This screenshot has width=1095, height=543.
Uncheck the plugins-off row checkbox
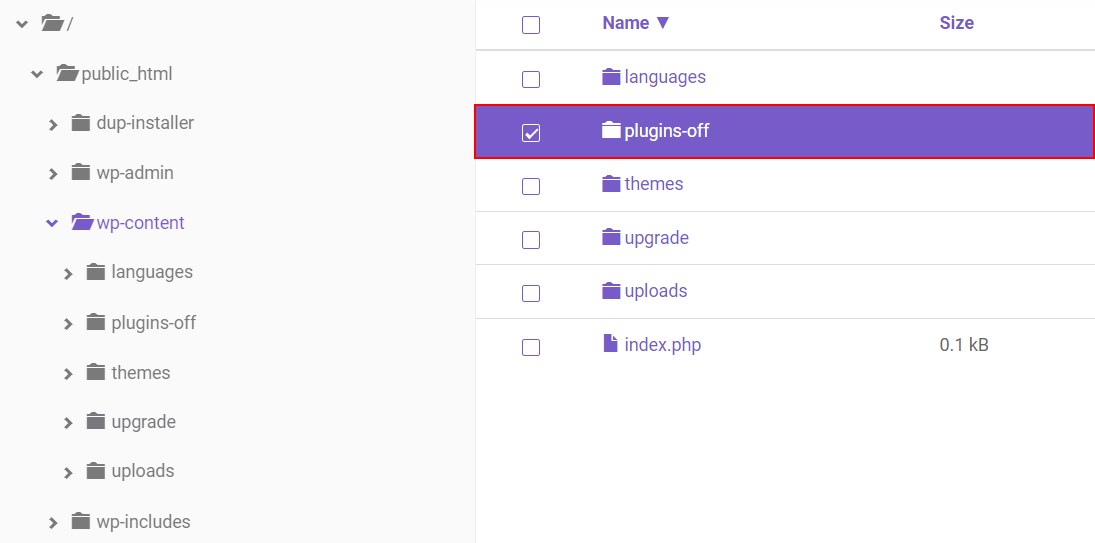(531, 132)
